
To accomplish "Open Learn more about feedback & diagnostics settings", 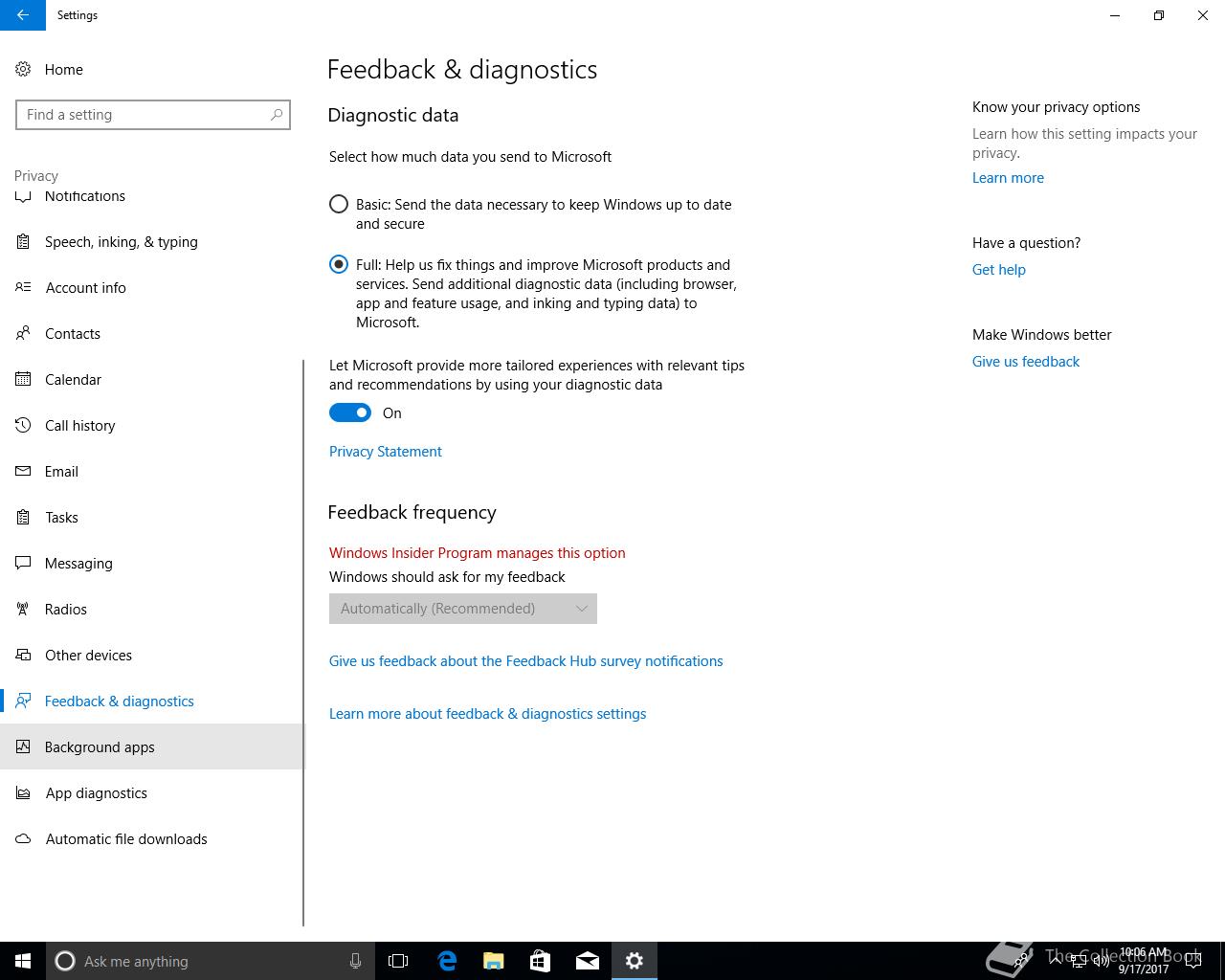I will pyautogui.click(x=488, y=714).
